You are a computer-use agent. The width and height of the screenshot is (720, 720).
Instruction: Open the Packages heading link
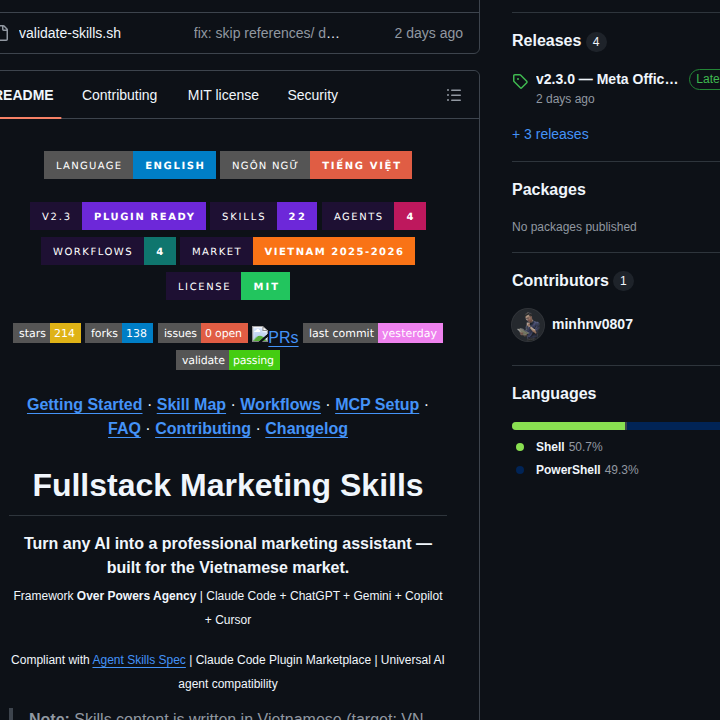coord(549,189)
